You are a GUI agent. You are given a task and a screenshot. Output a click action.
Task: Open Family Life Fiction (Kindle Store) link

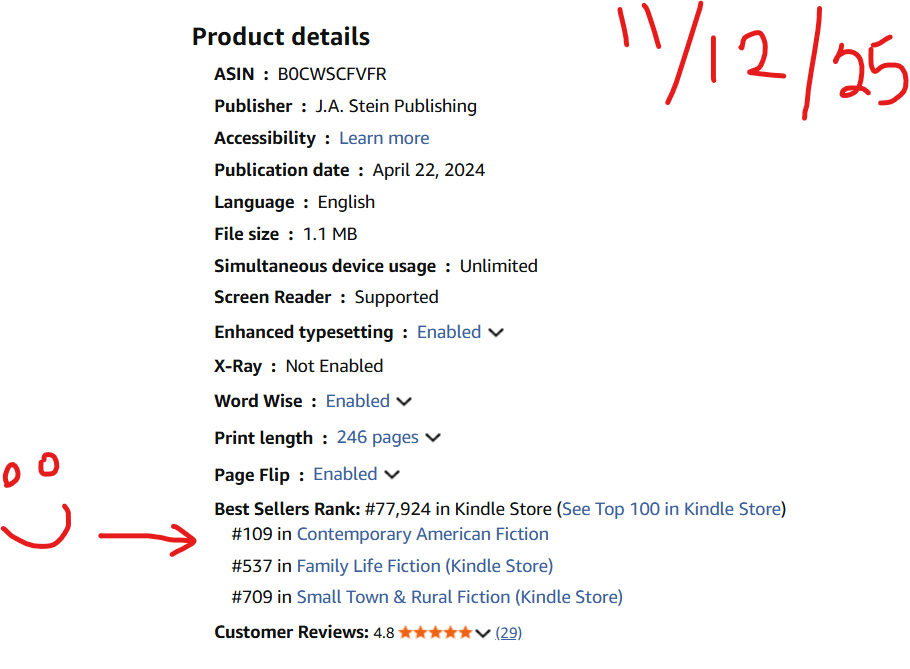click(x=424, y=566)
